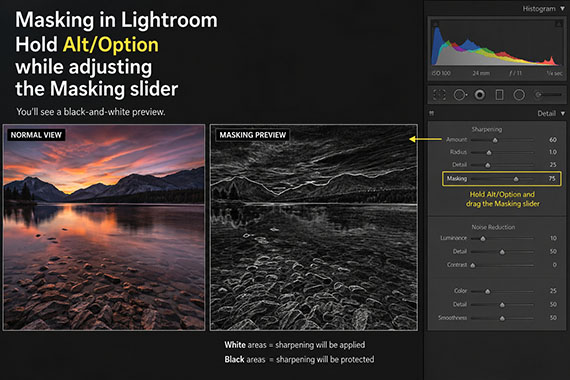This screenshot has height=380, width=570.
Task: Click the Amount value 60
Action: pos(553,140)
